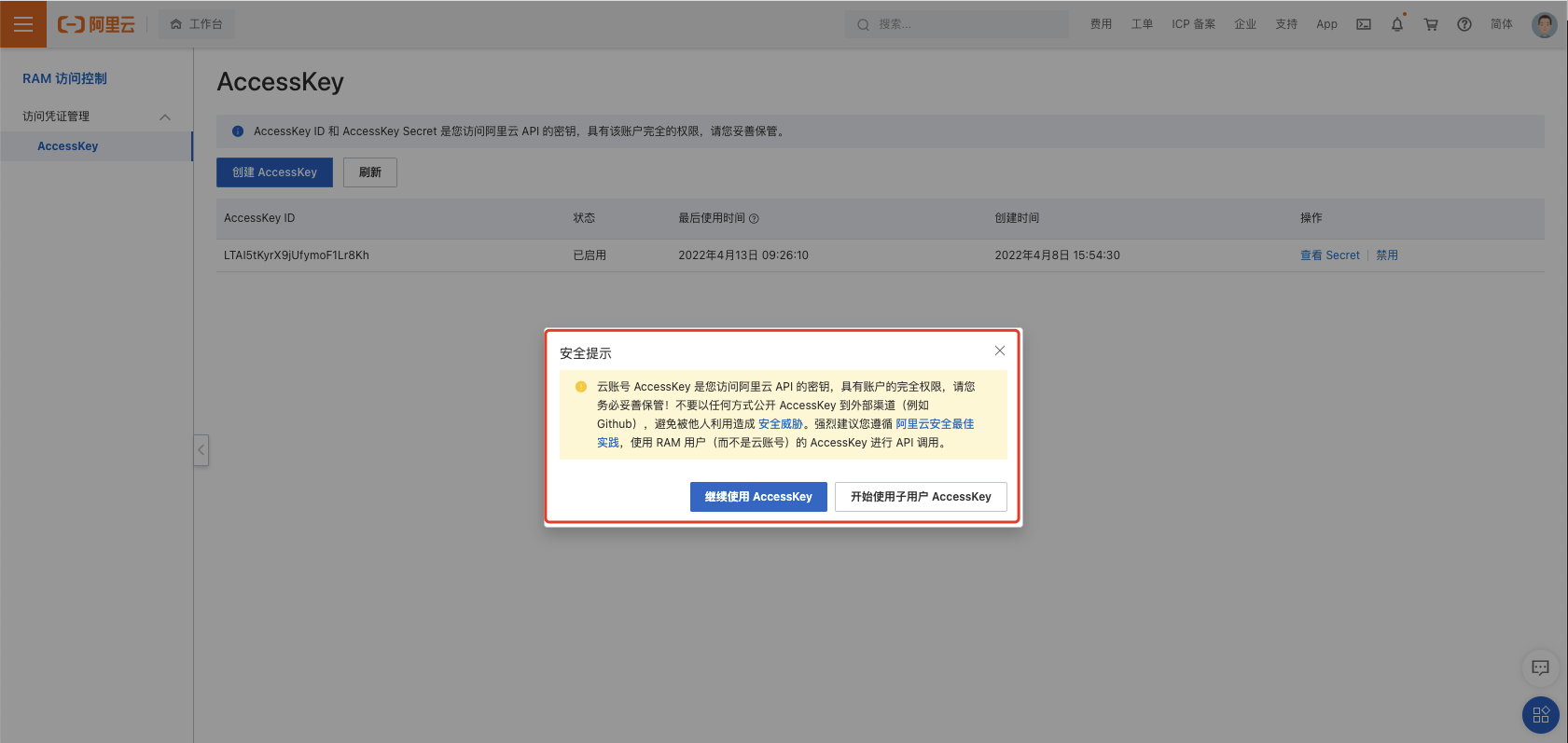Switch language via 简体
Viewport: 1568px width, 743px height.
tap(1502, 24)
